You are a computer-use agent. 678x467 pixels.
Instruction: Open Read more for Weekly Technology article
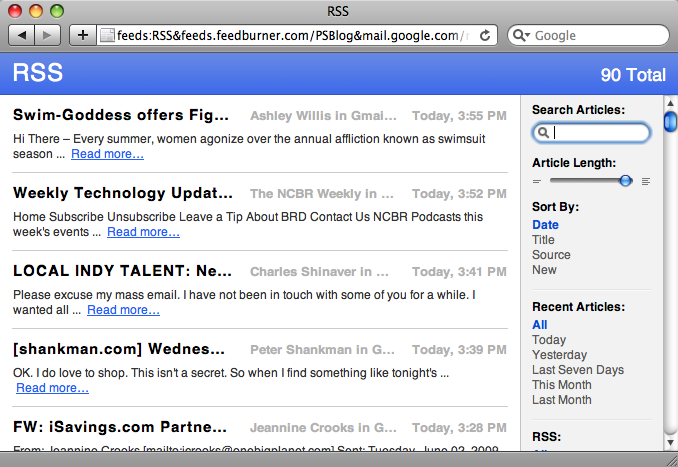143,232
